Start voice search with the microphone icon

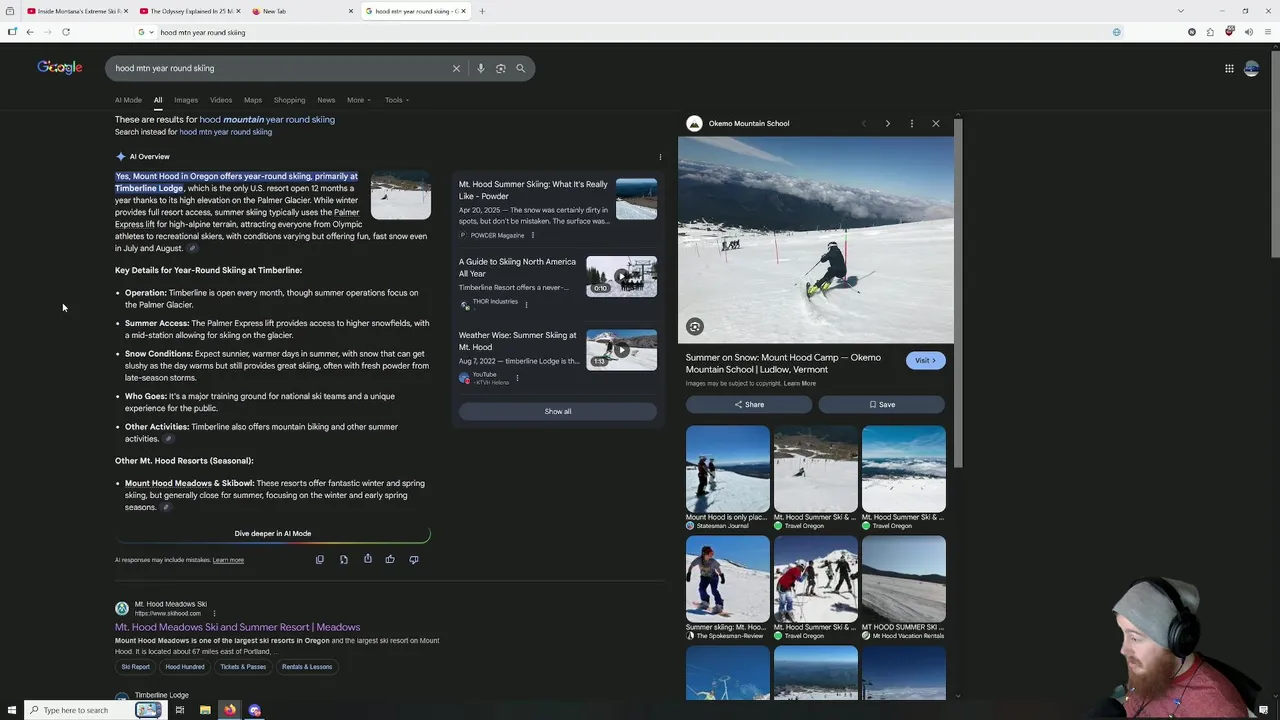click(480, 68)
